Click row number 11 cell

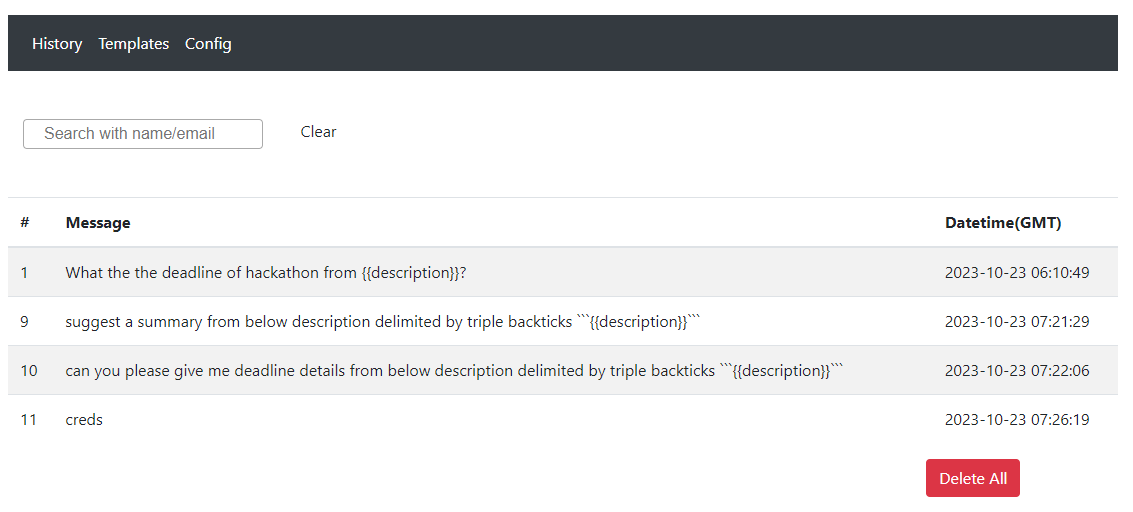[28, 420]
